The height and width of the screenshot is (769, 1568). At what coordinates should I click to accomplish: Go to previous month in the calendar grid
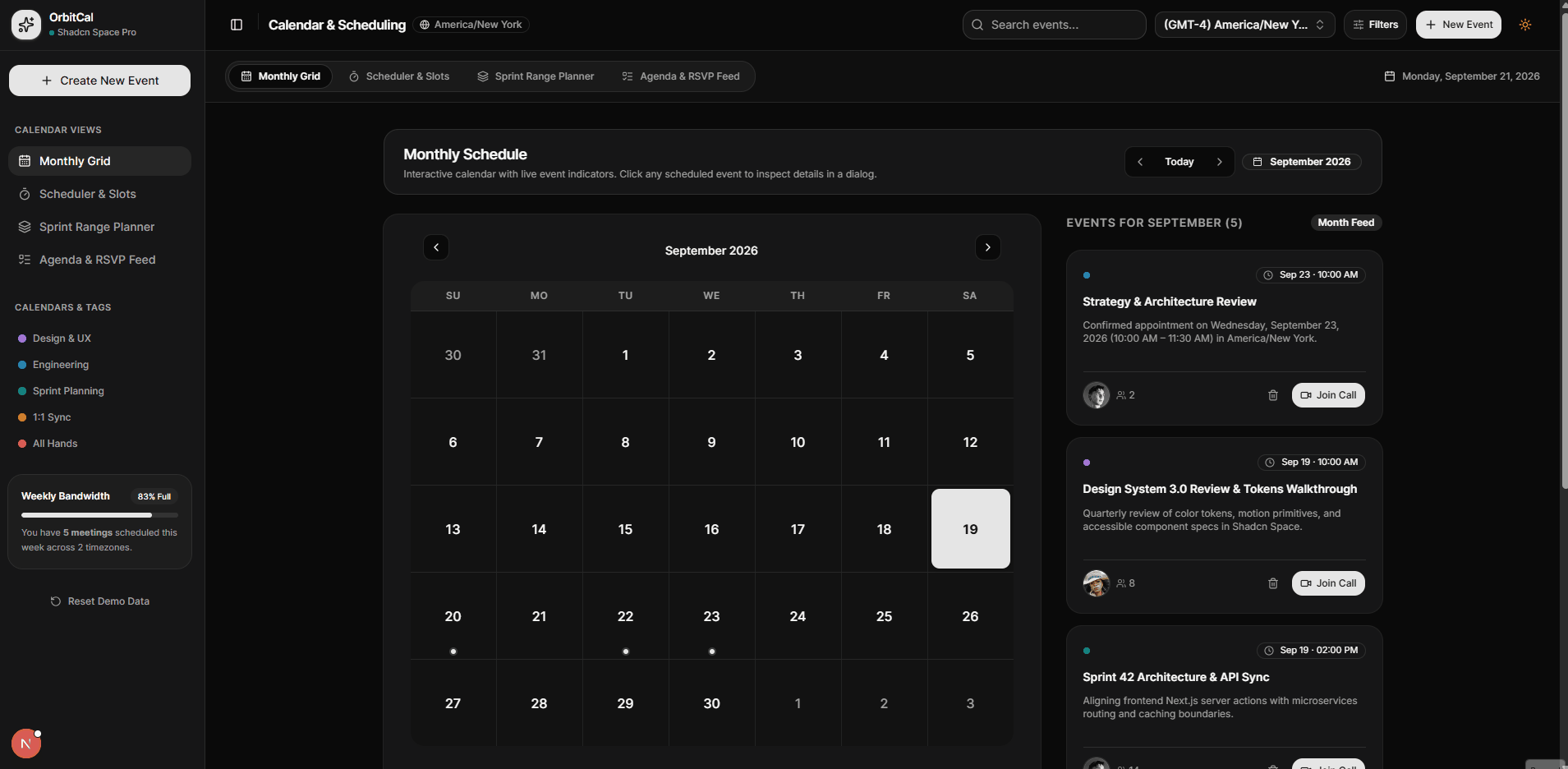[436, 247]
